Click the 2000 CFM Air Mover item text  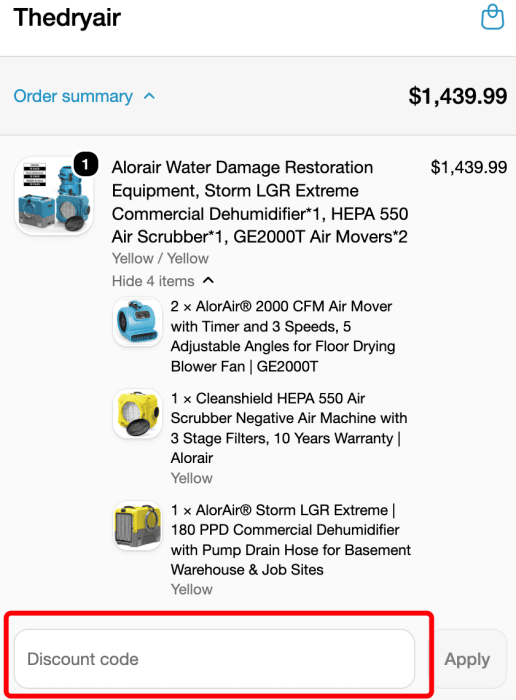[x=283, y=336]
